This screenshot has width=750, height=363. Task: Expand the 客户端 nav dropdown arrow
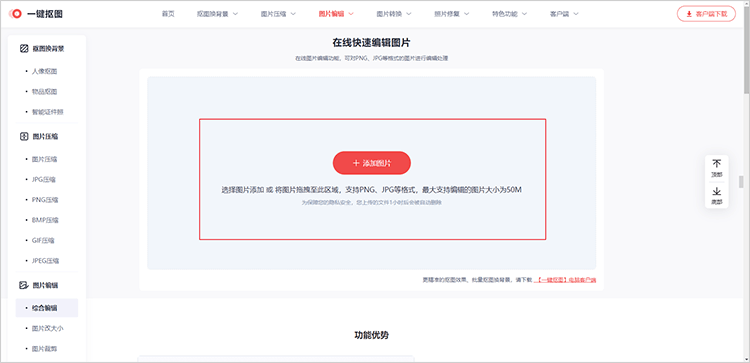point(576,14)
